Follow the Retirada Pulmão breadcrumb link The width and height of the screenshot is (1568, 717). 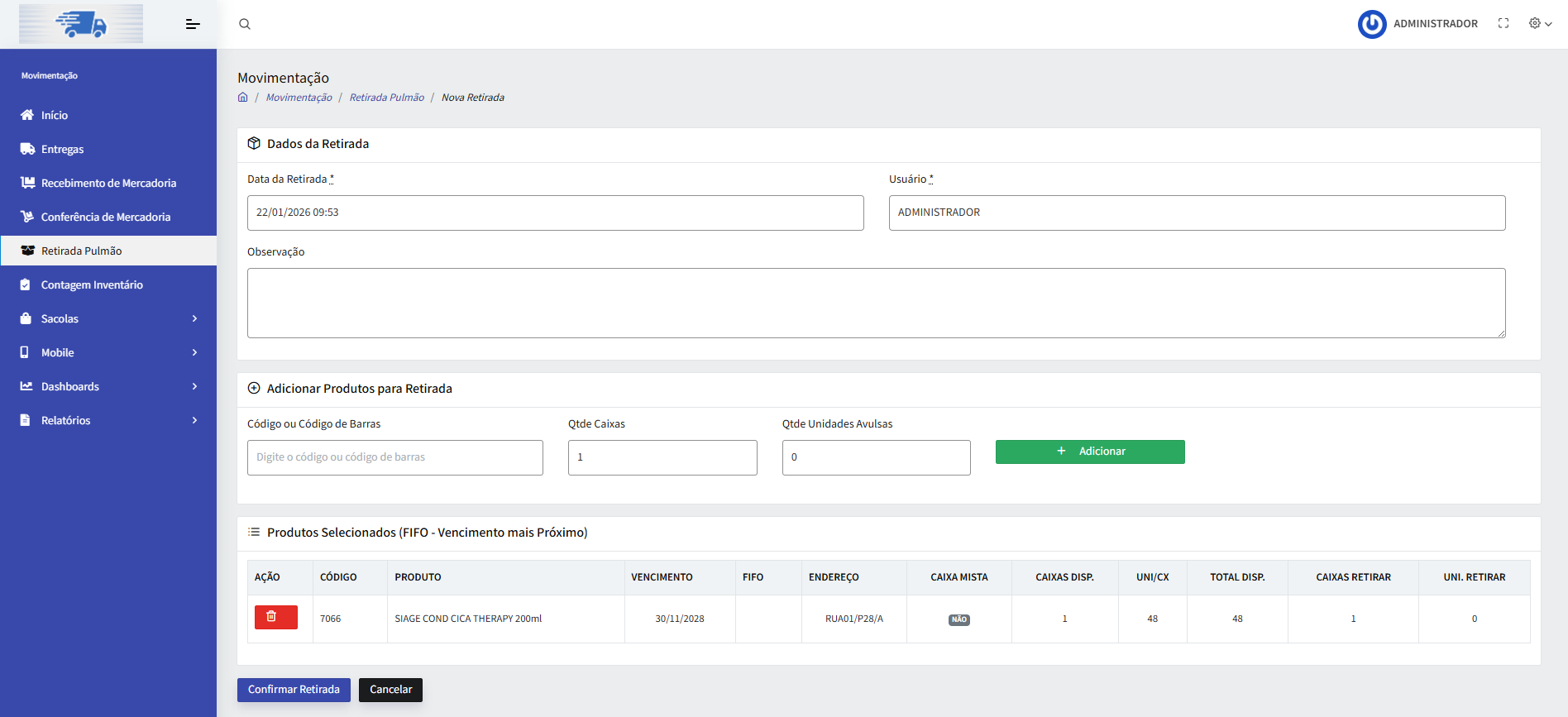386,98
